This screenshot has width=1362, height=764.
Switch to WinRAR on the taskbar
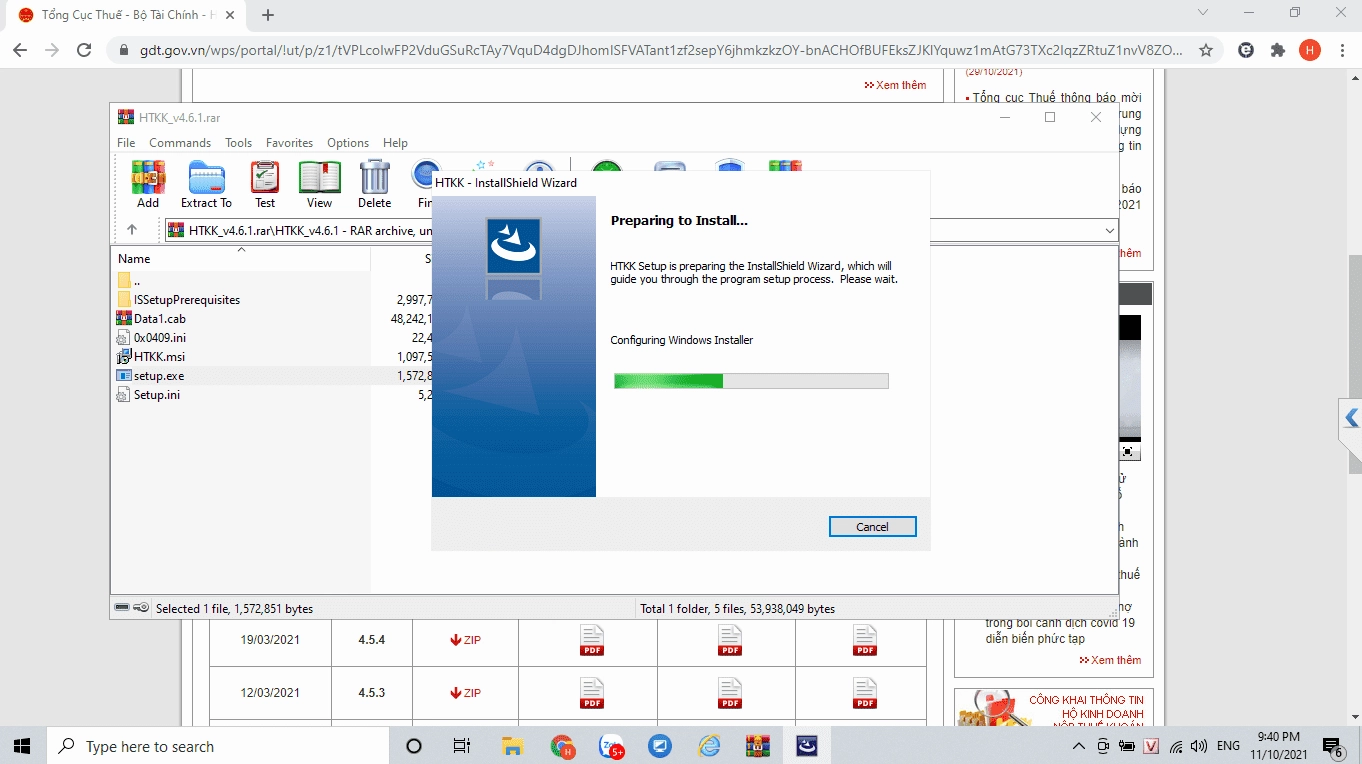(758, 746)
